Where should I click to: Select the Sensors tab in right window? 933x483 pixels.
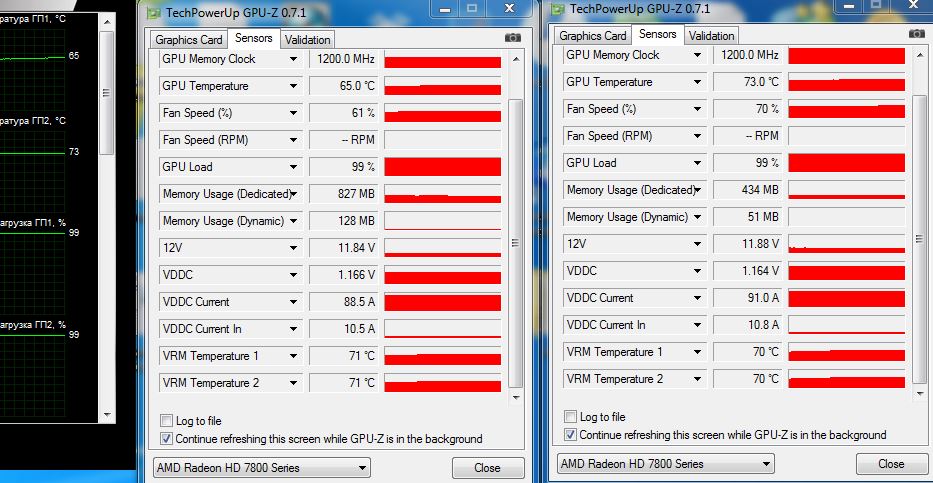658,34
